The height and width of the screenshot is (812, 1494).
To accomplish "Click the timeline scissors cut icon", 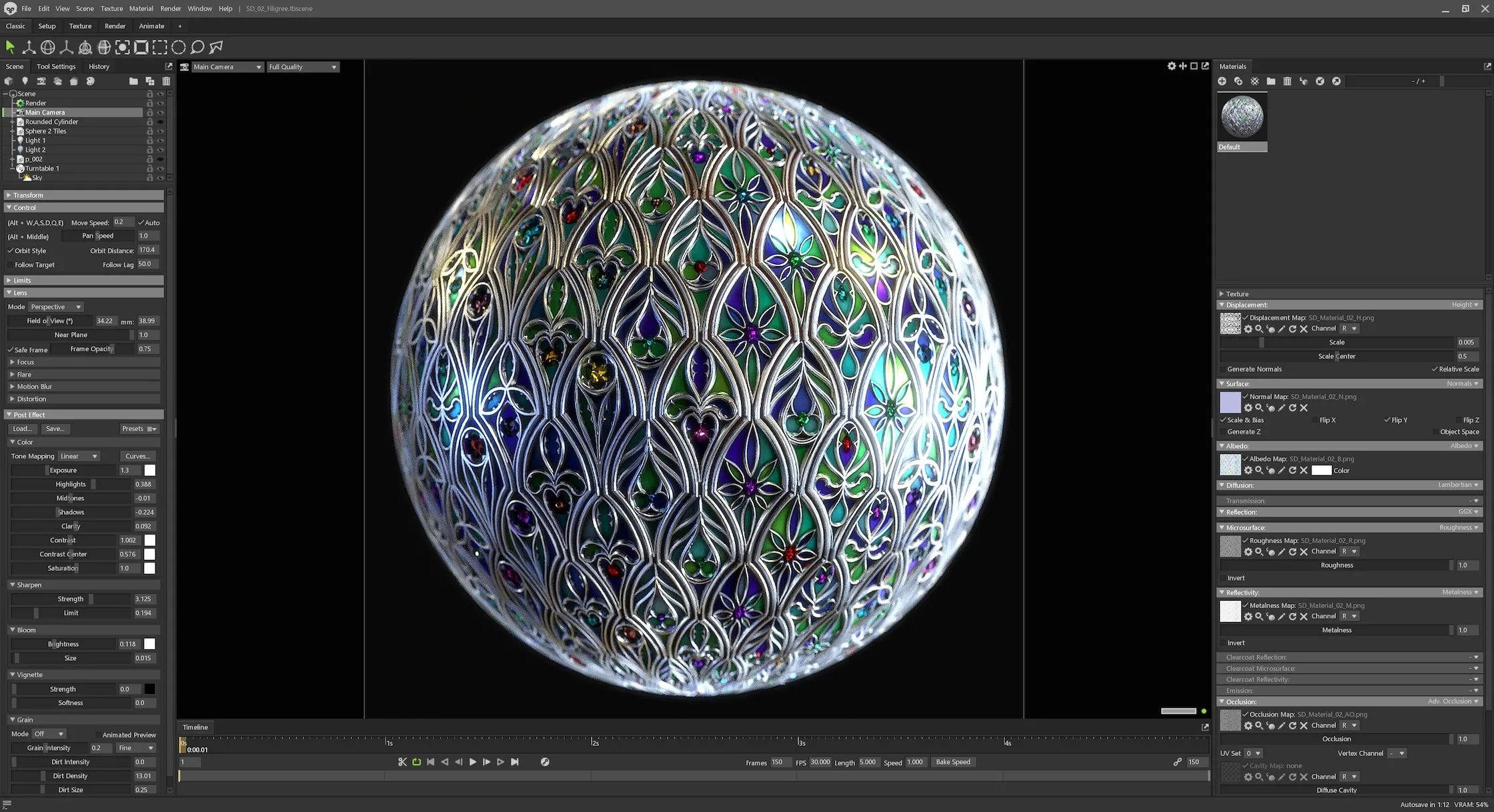I will click(x=402, y=762).
